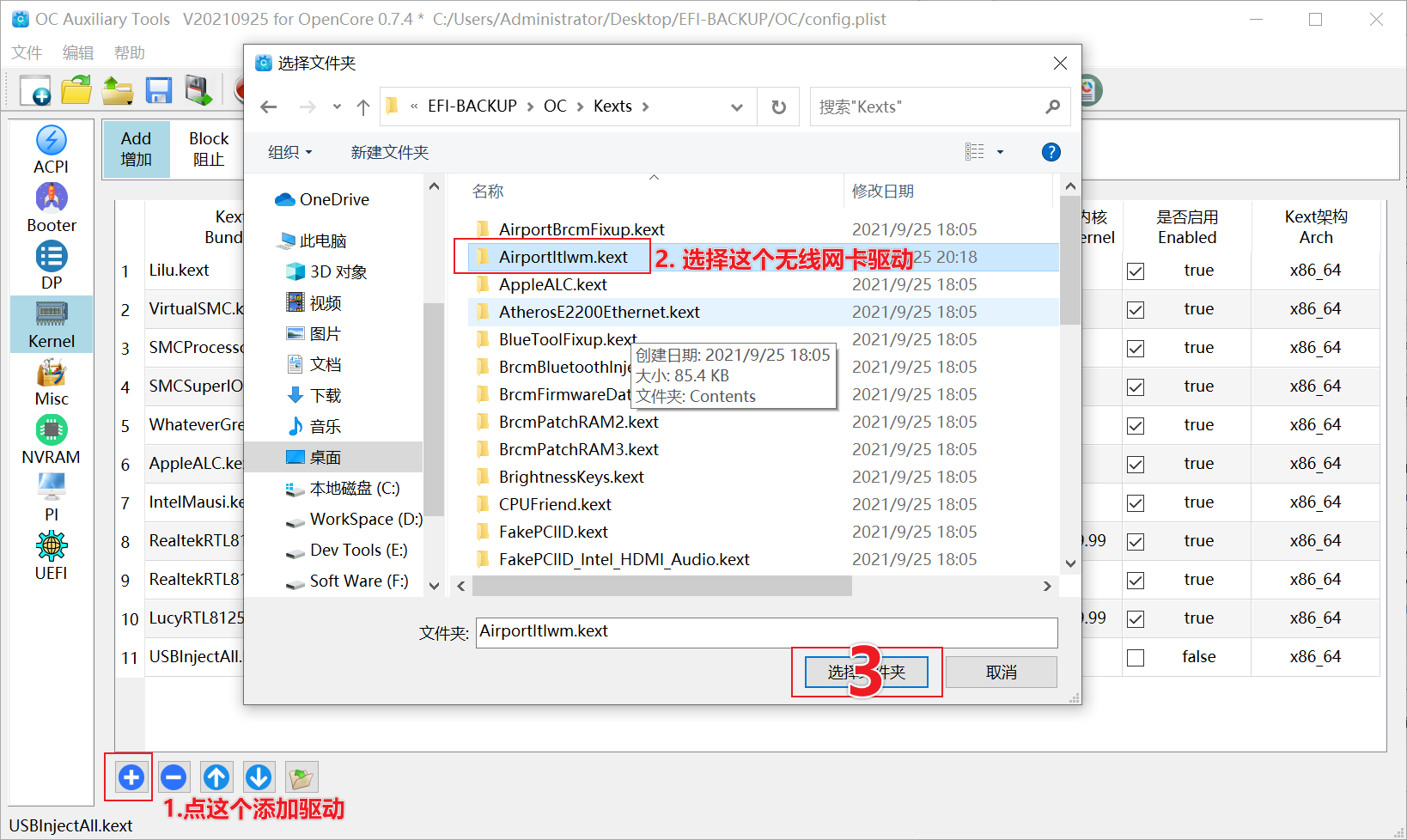Switch to the Block 阻止 tab

209,149
